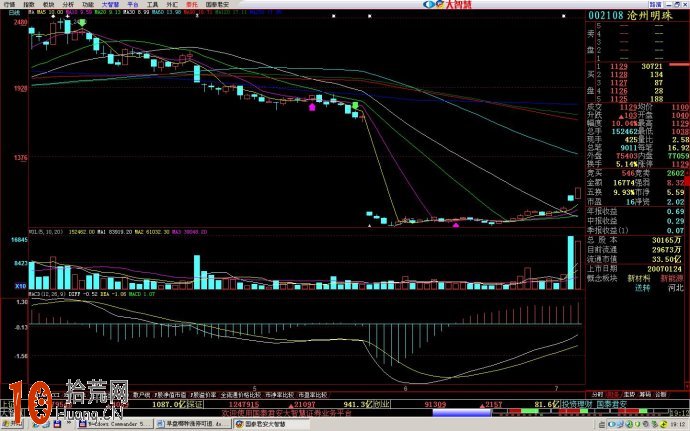Open the 平台 menu
This screenshot has width=690, height=431.
click(132, 4)
